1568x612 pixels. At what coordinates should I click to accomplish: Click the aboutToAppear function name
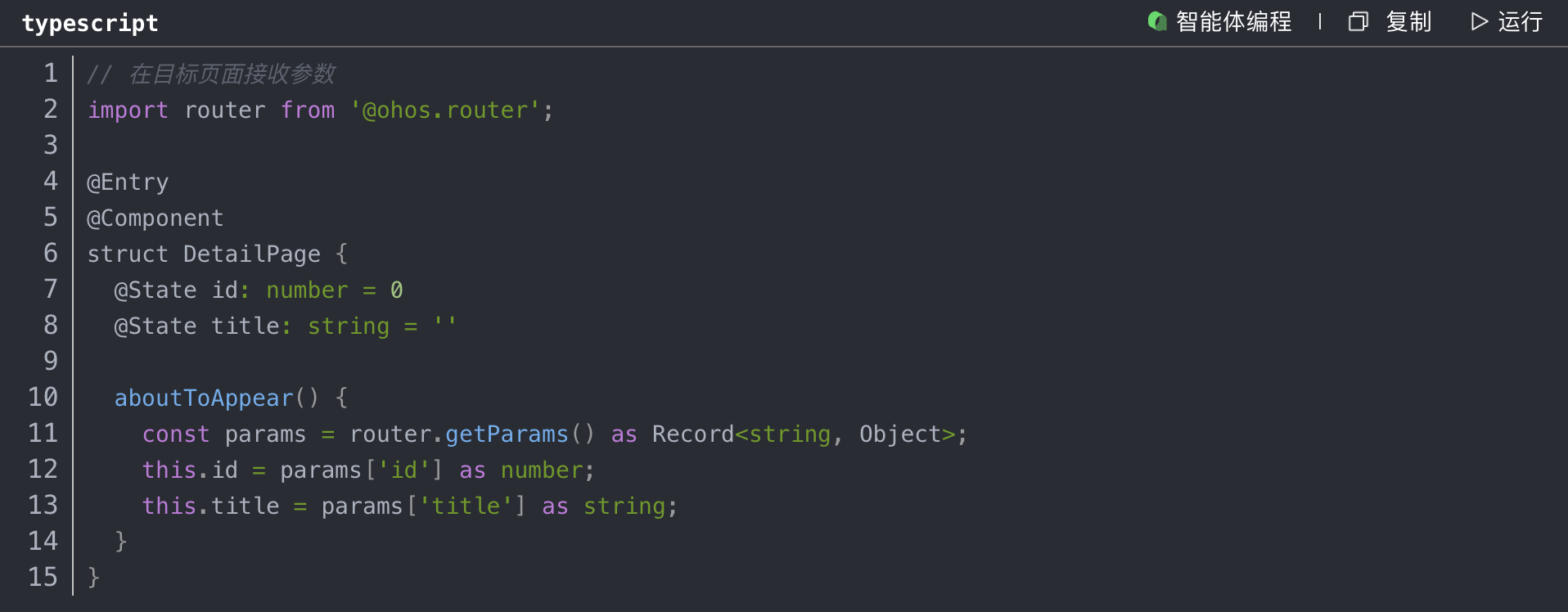click(204, 398)
